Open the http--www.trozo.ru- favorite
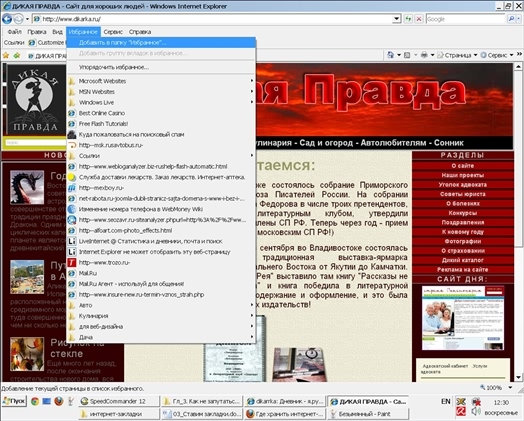Viewport: 524px width, 421px height. coord(161,263)
